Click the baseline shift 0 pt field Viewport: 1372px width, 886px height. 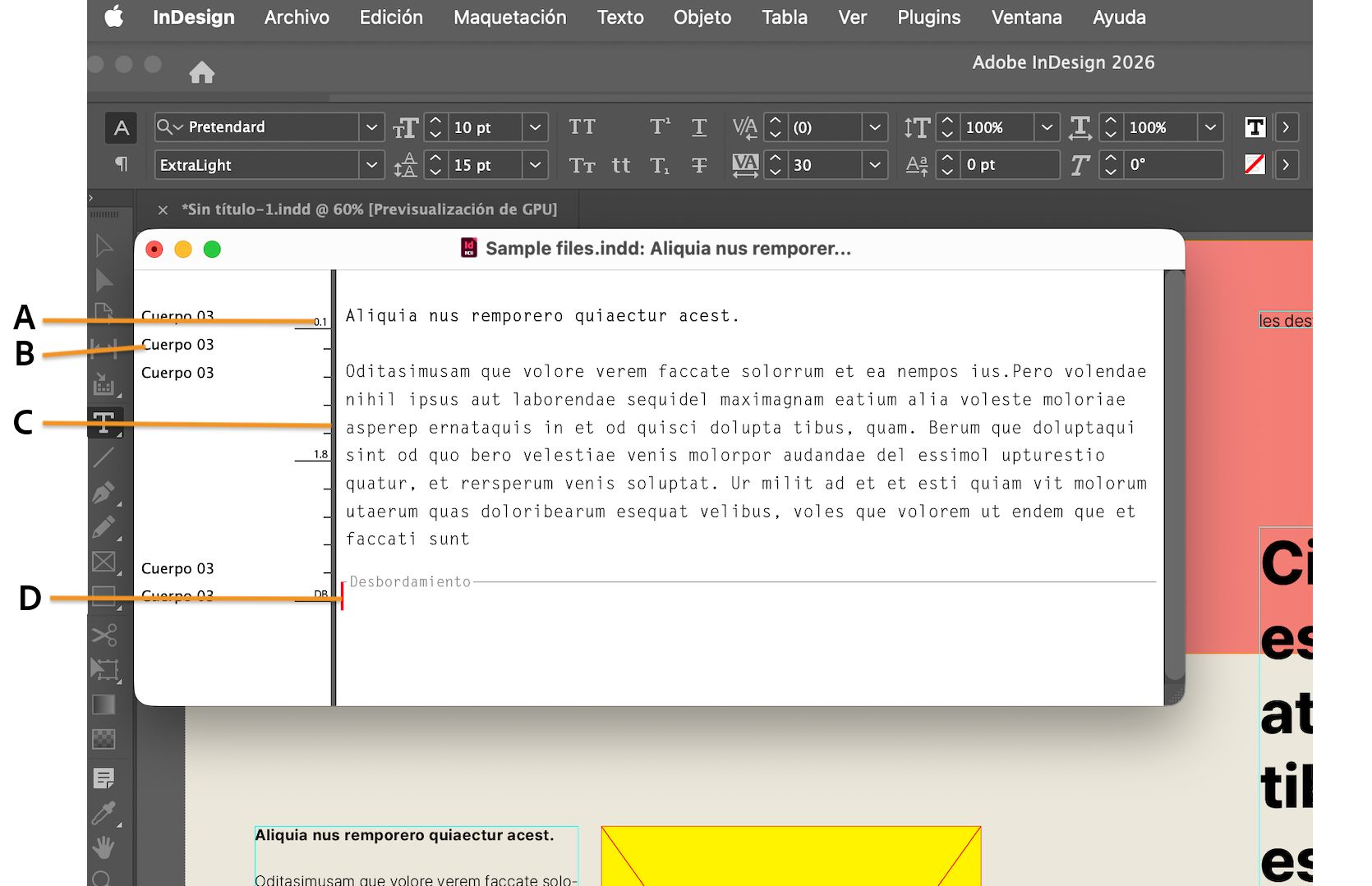click(1011, 164)
